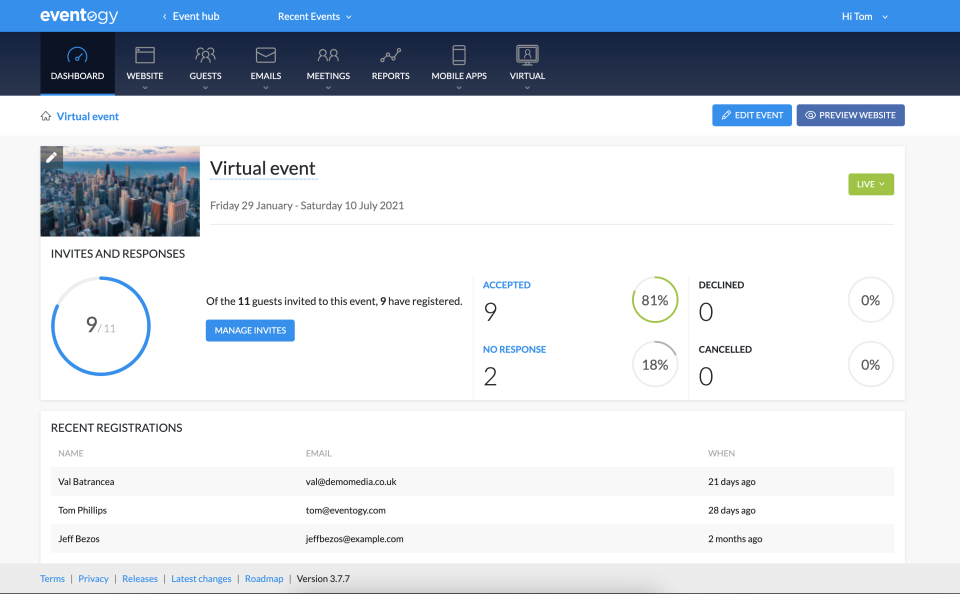Click the 9/11 registration progress ring
960x594 pixels.
pyautogui.click(x=100, y=325)
